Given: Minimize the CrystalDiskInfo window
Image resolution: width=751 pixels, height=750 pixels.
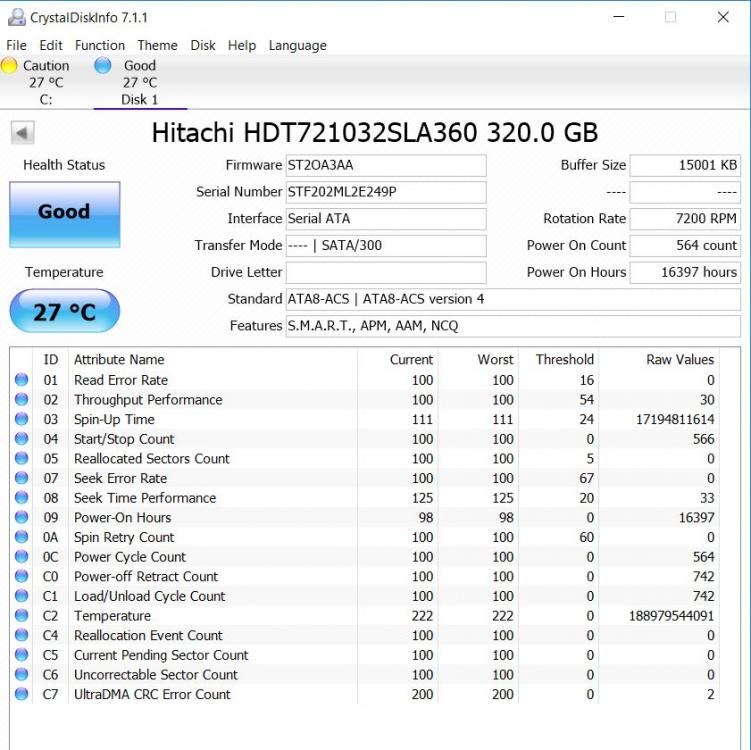Looking at the screenshot, I should 619,17.
